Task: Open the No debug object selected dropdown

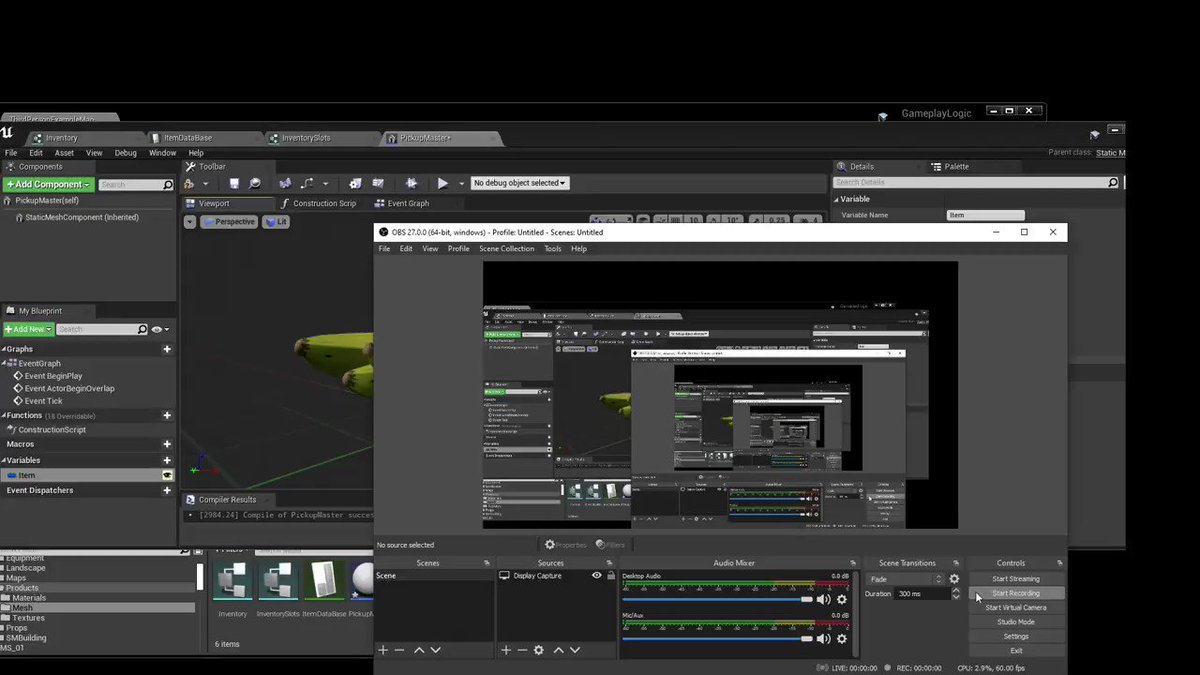Action: click(520, 183)
